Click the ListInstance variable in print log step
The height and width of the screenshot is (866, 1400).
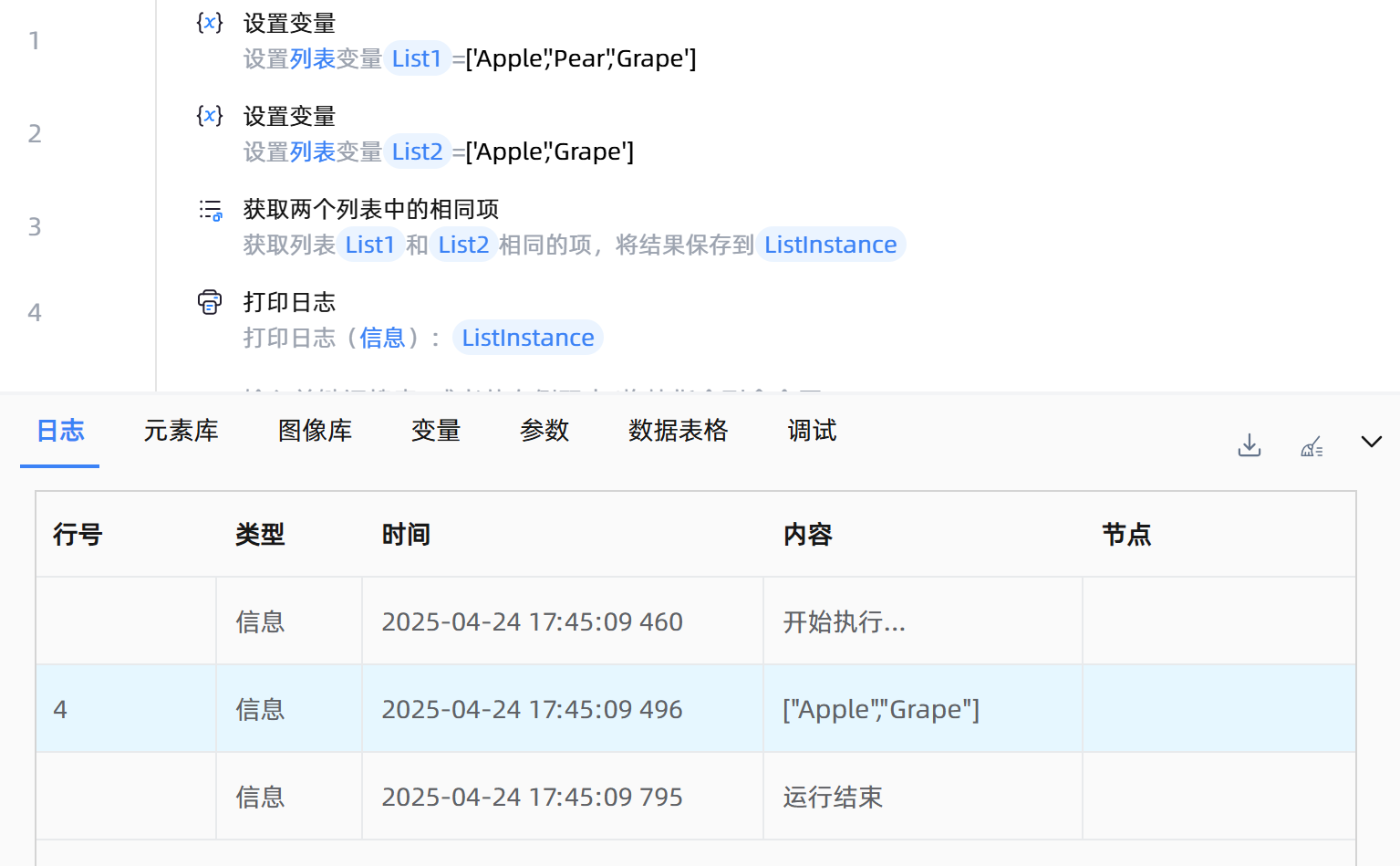[x=527, y=339]
